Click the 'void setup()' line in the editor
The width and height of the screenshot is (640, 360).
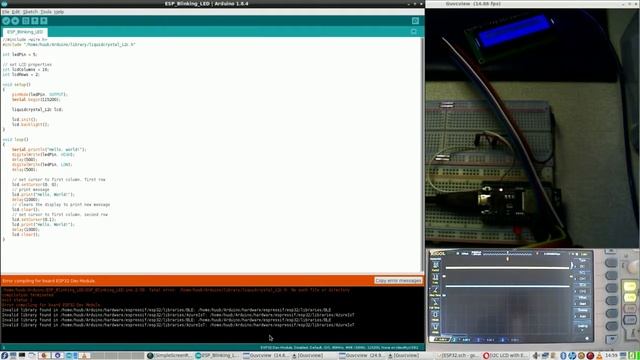(x=16, y=84)
